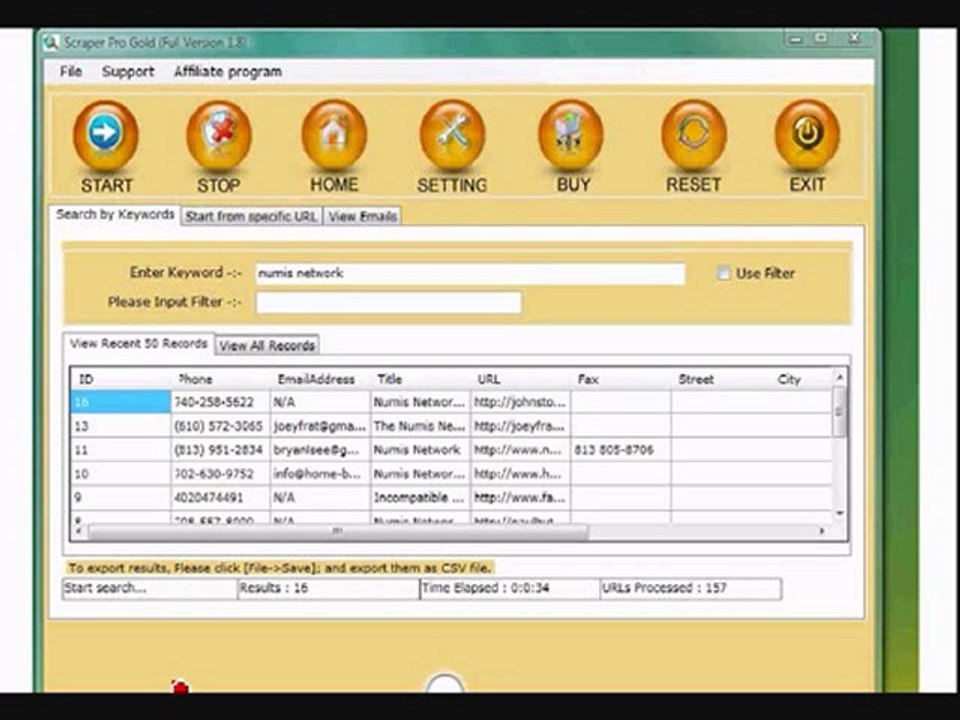This screenshot has height=720, width=960.
Task: Click URL cell http://www.fa...
Action: pos(520,498)
